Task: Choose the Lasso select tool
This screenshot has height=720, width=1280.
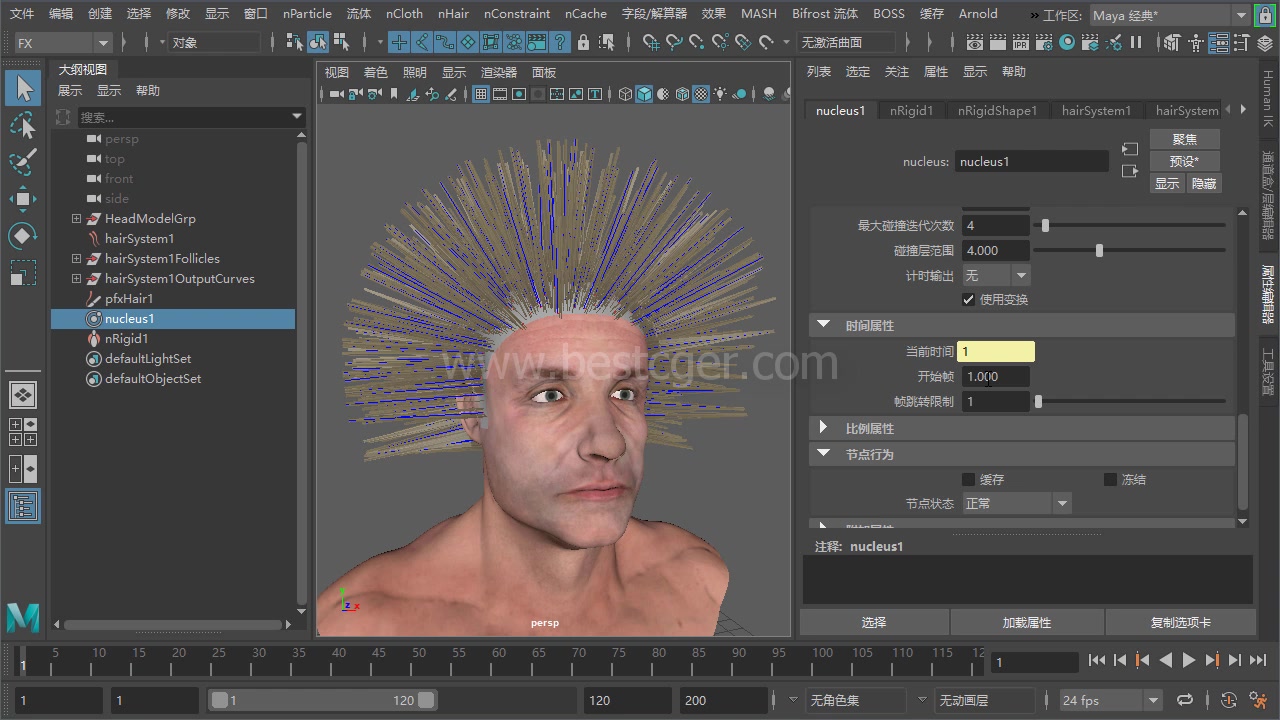Action: tap(22, 125)
